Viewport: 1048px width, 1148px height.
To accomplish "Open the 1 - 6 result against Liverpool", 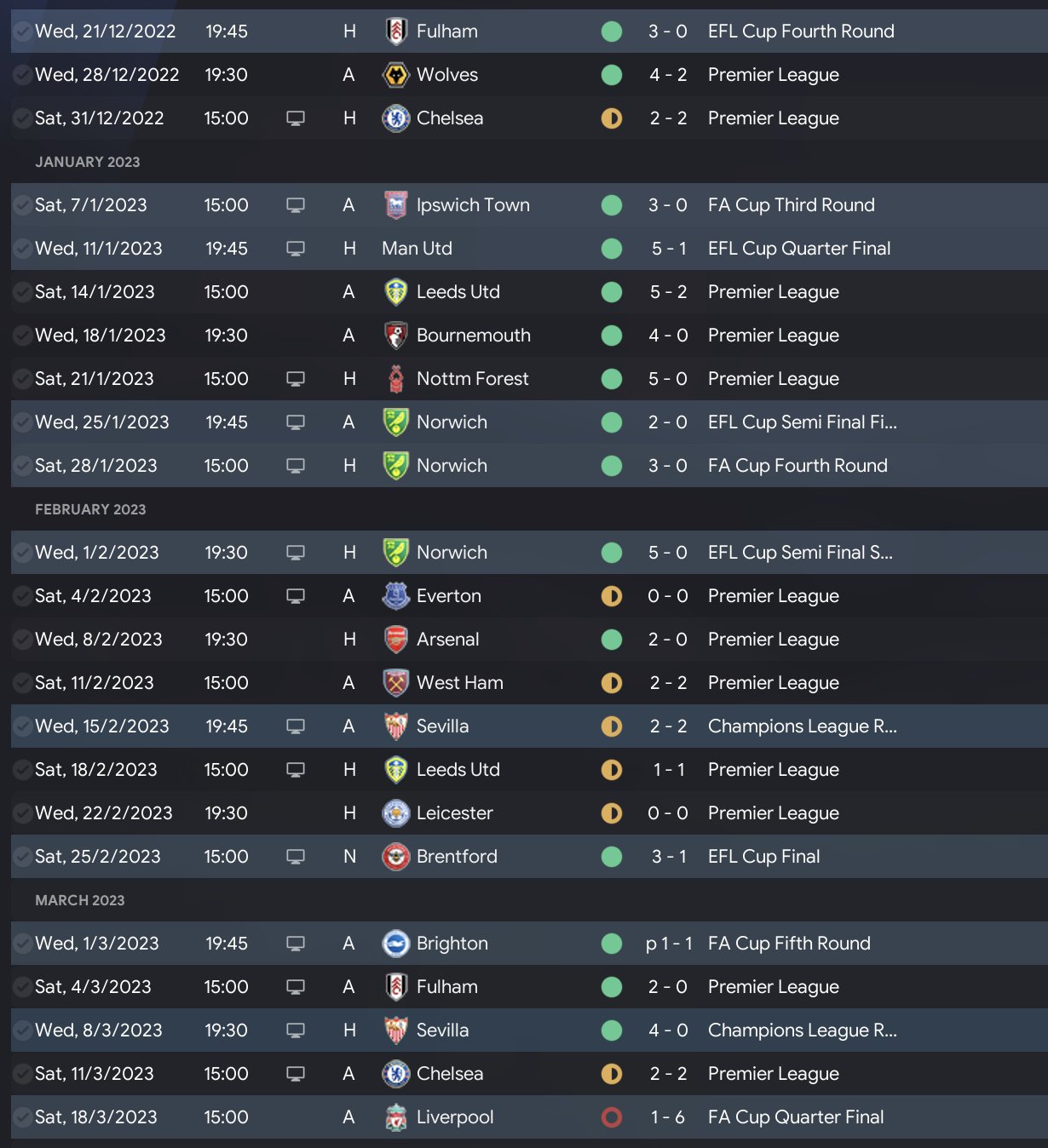I will pyautogui.click(x=667, y=1117).
